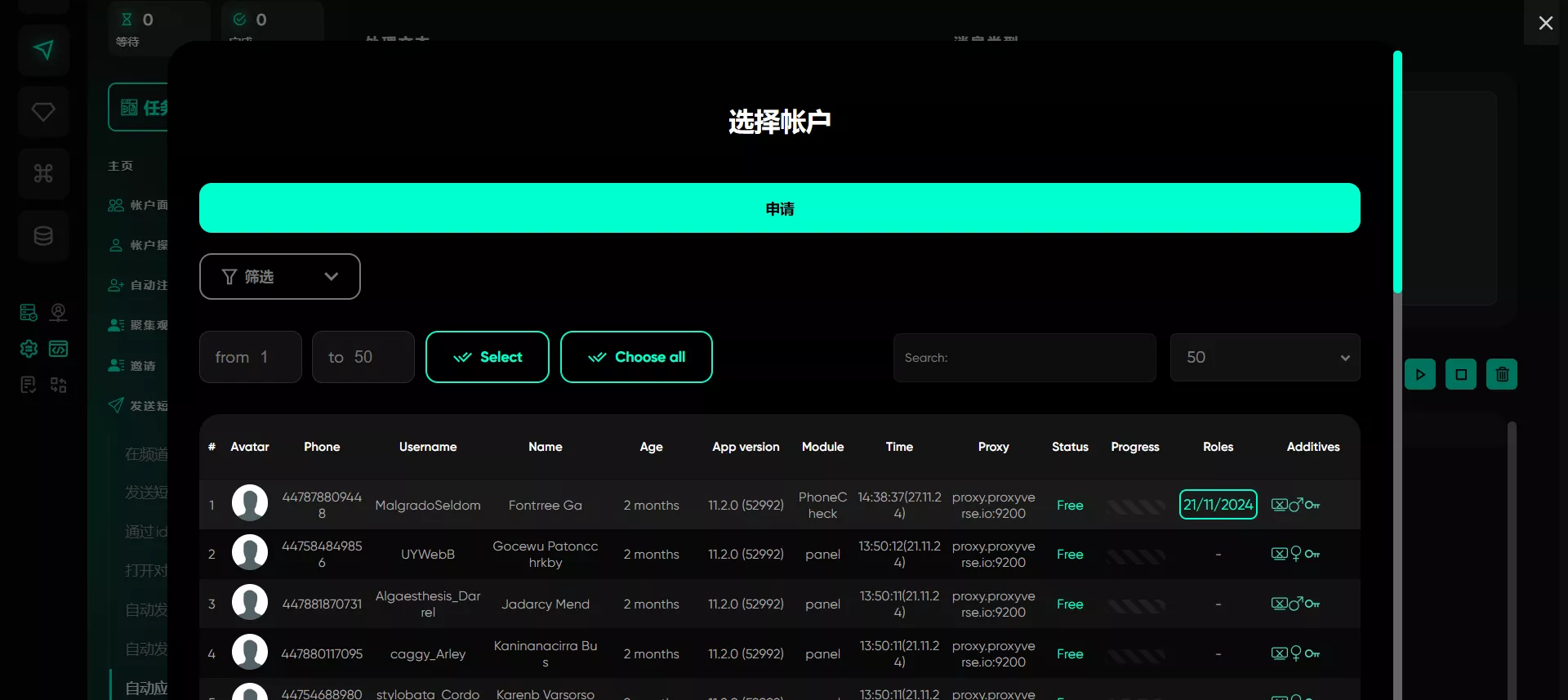Click the key icon in row 1
1568x700 pixels.
click(1312, 506)
